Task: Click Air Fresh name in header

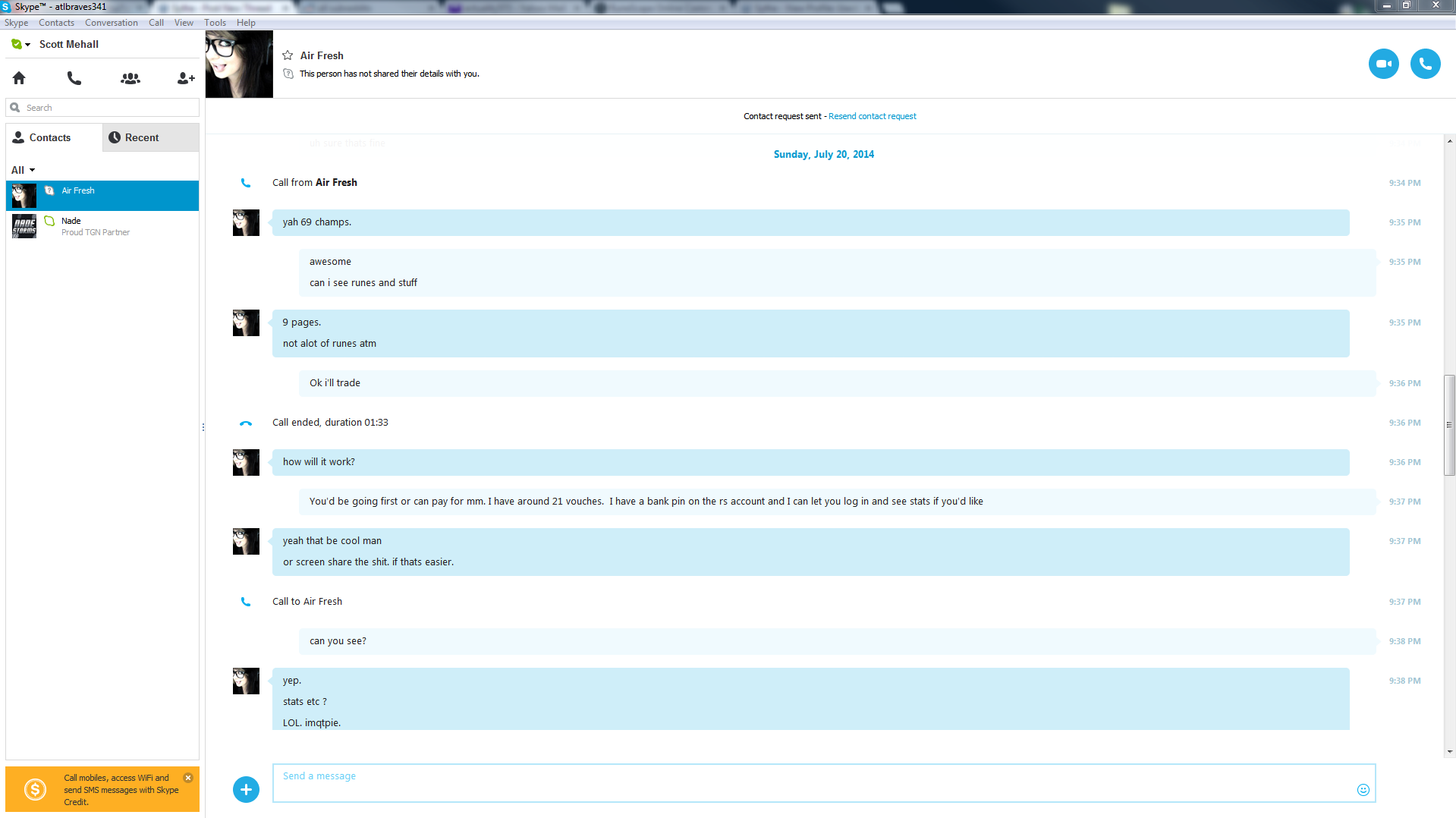Action: point(322,55)
